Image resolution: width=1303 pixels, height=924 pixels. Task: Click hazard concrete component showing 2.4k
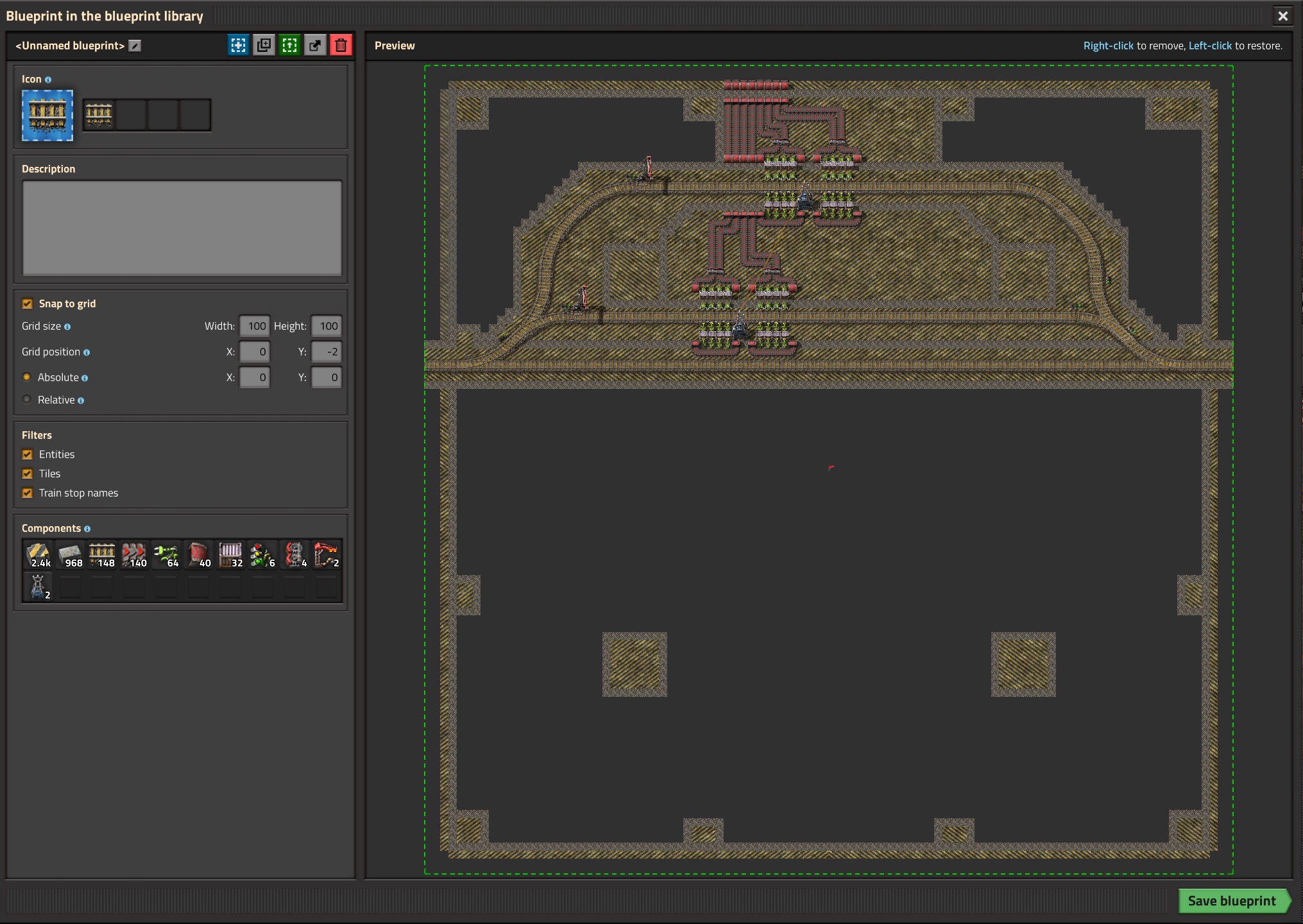(x=38, y=555)
